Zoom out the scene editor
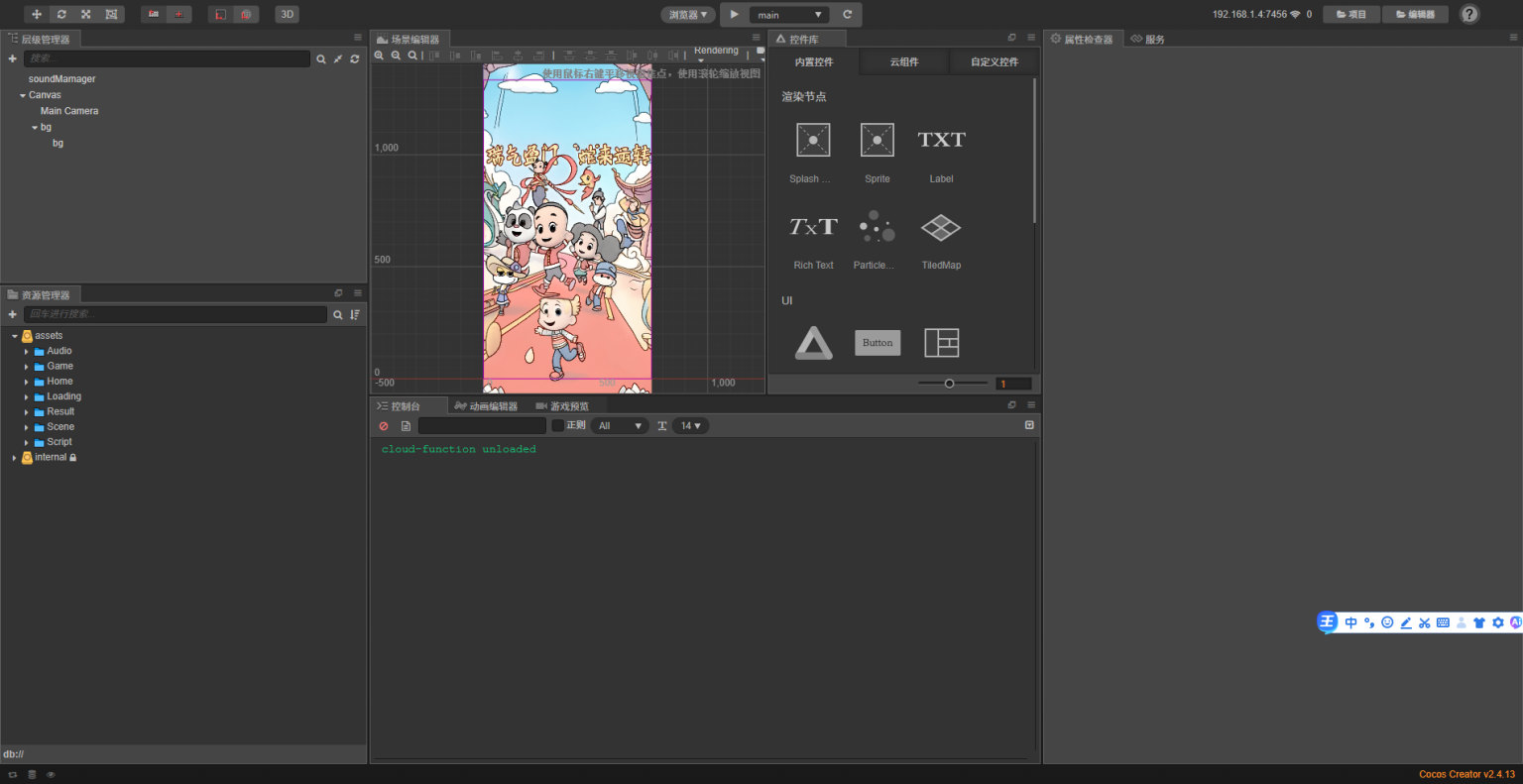Screen dimensions: 1523x784 (x=396, y=56)
